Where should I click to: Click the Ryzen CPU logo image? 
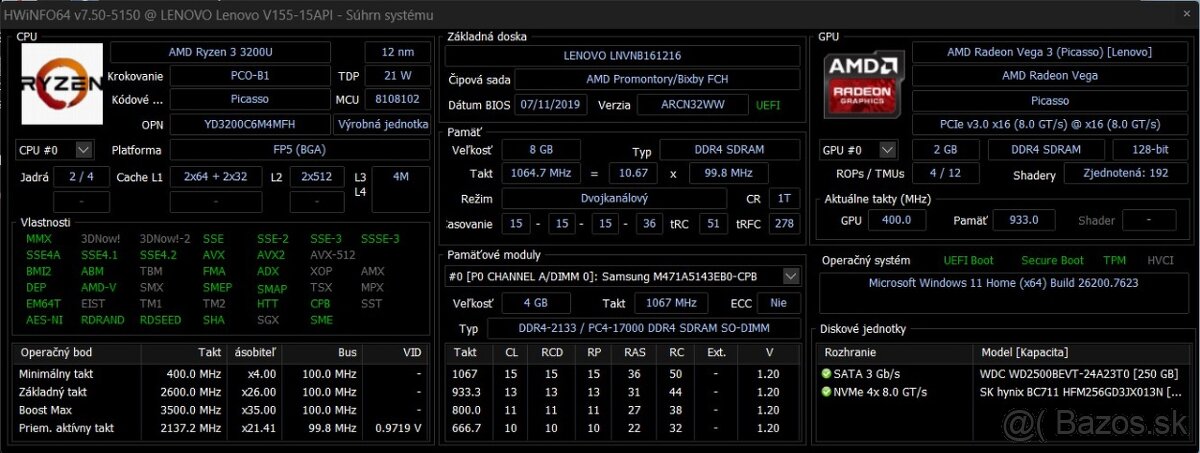coord(63,83)
